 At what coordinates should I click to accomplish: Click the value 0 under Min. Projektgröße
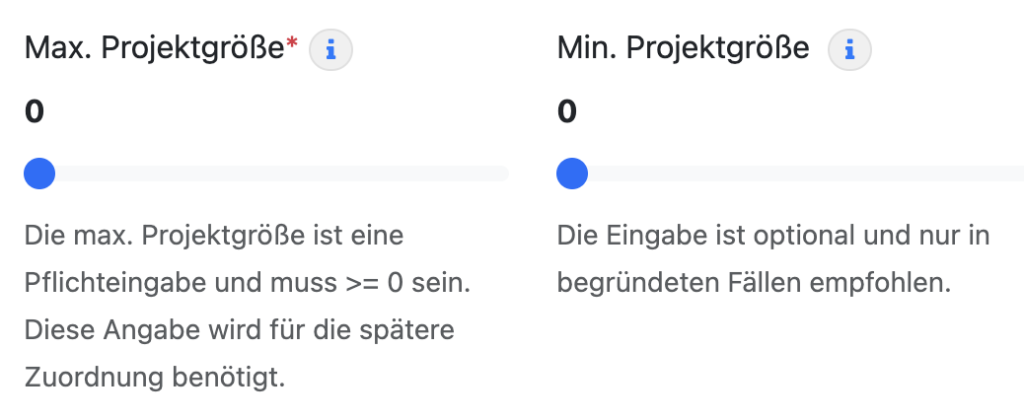(567, 112)
